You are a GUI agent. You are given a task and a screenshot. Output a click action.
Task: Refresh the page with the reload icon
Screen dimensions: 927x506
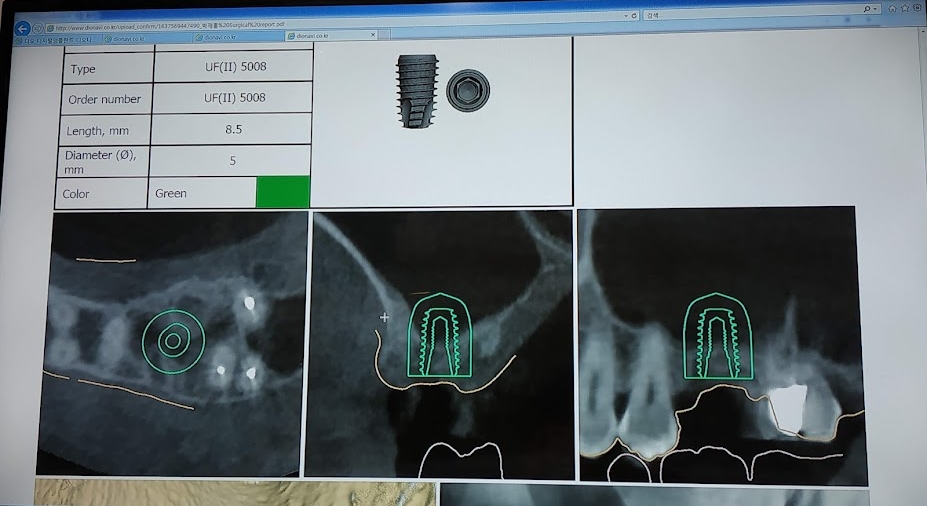[x=634, y=15]
